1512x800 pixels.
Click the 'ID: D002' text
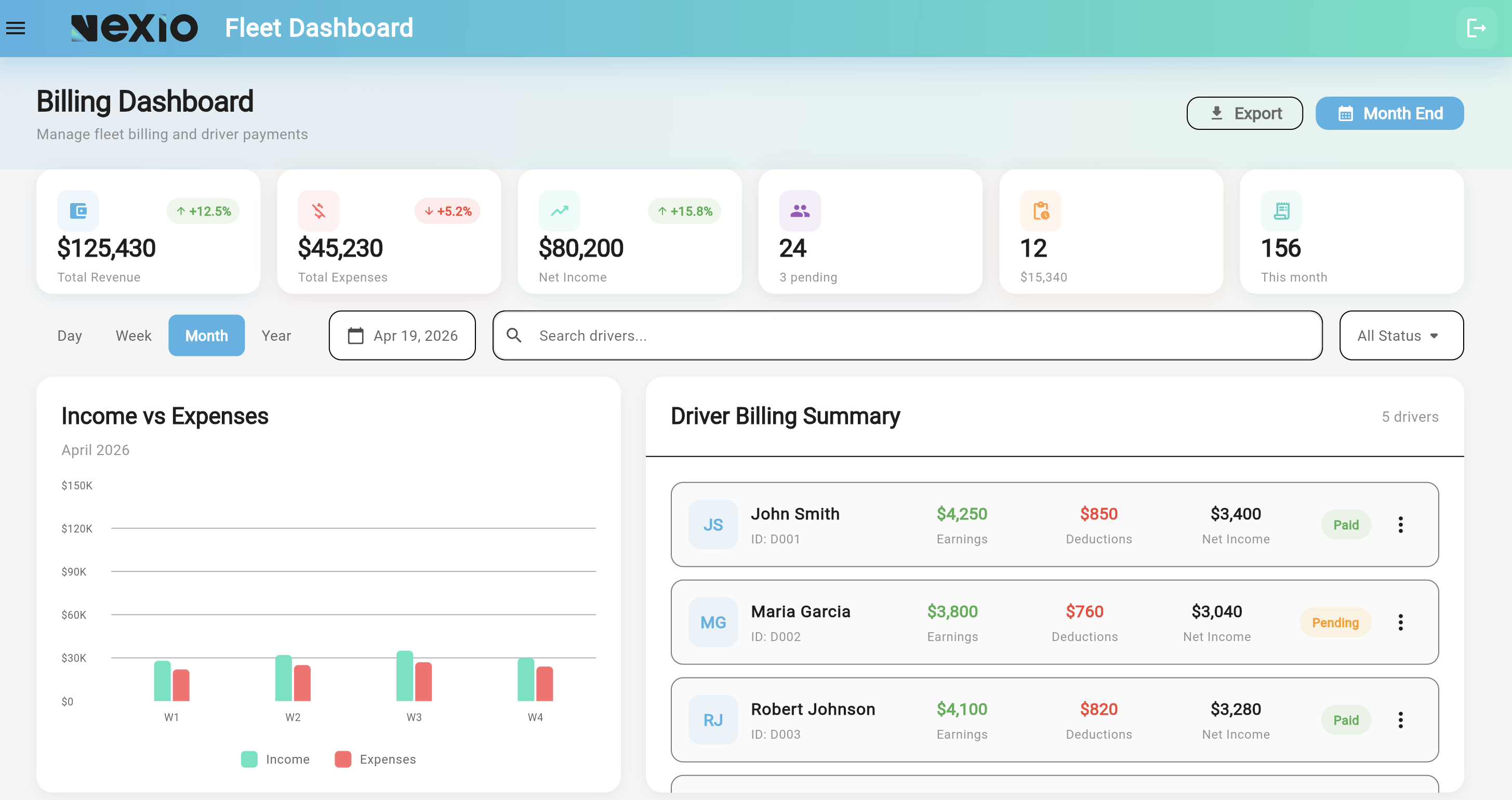(775, 637)
